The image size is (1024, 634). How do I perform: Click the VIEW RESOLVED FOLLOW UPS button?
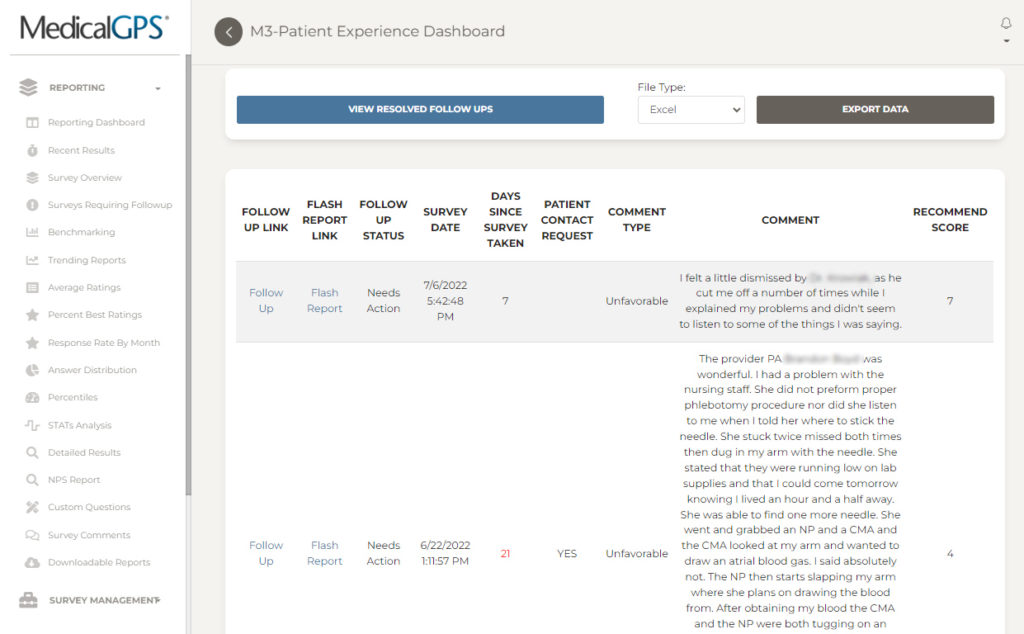[419, 109]
